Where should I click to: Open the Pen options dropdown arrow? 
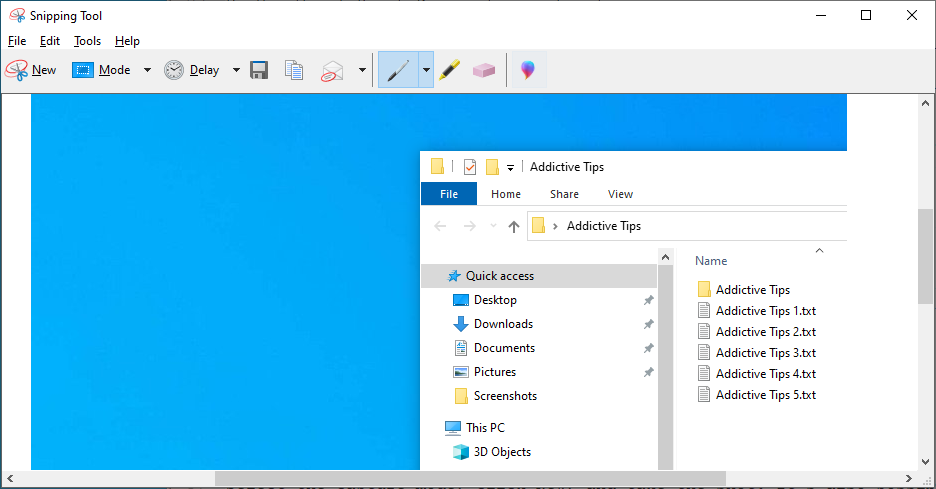[426, 70]
